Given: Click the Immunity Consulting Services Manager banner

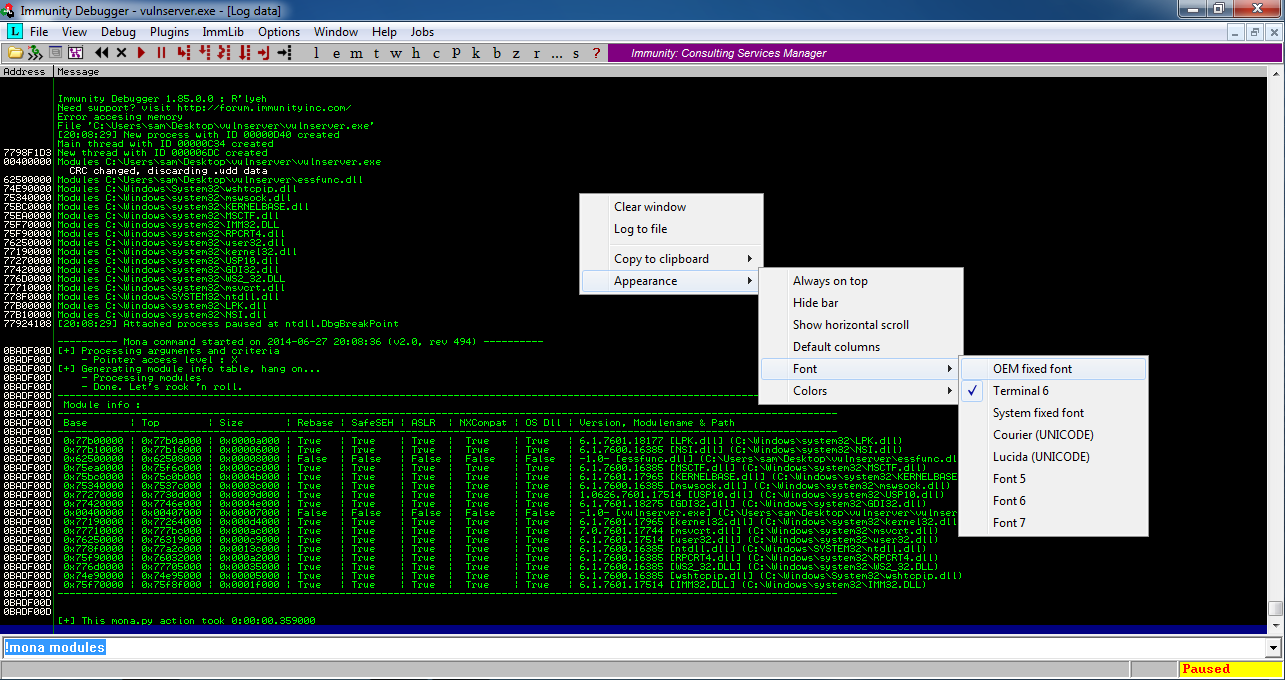Looking at the screenshot, I should 728,53.
